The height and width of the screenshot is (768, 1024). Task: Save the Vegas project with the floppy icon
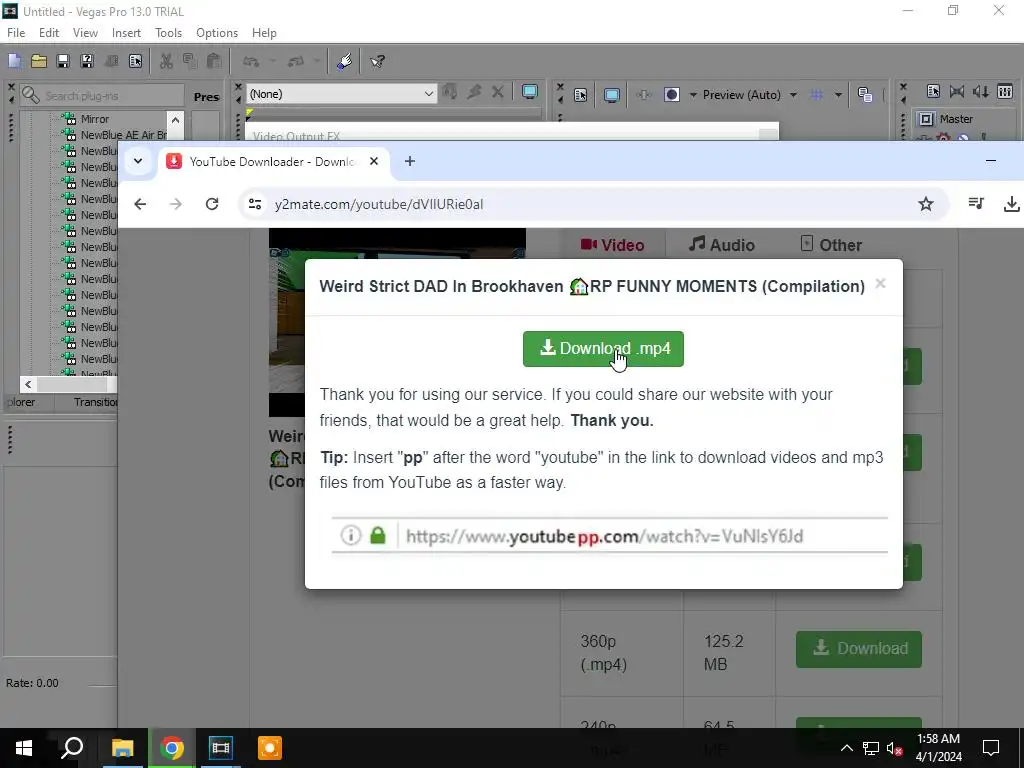[63, 61]
